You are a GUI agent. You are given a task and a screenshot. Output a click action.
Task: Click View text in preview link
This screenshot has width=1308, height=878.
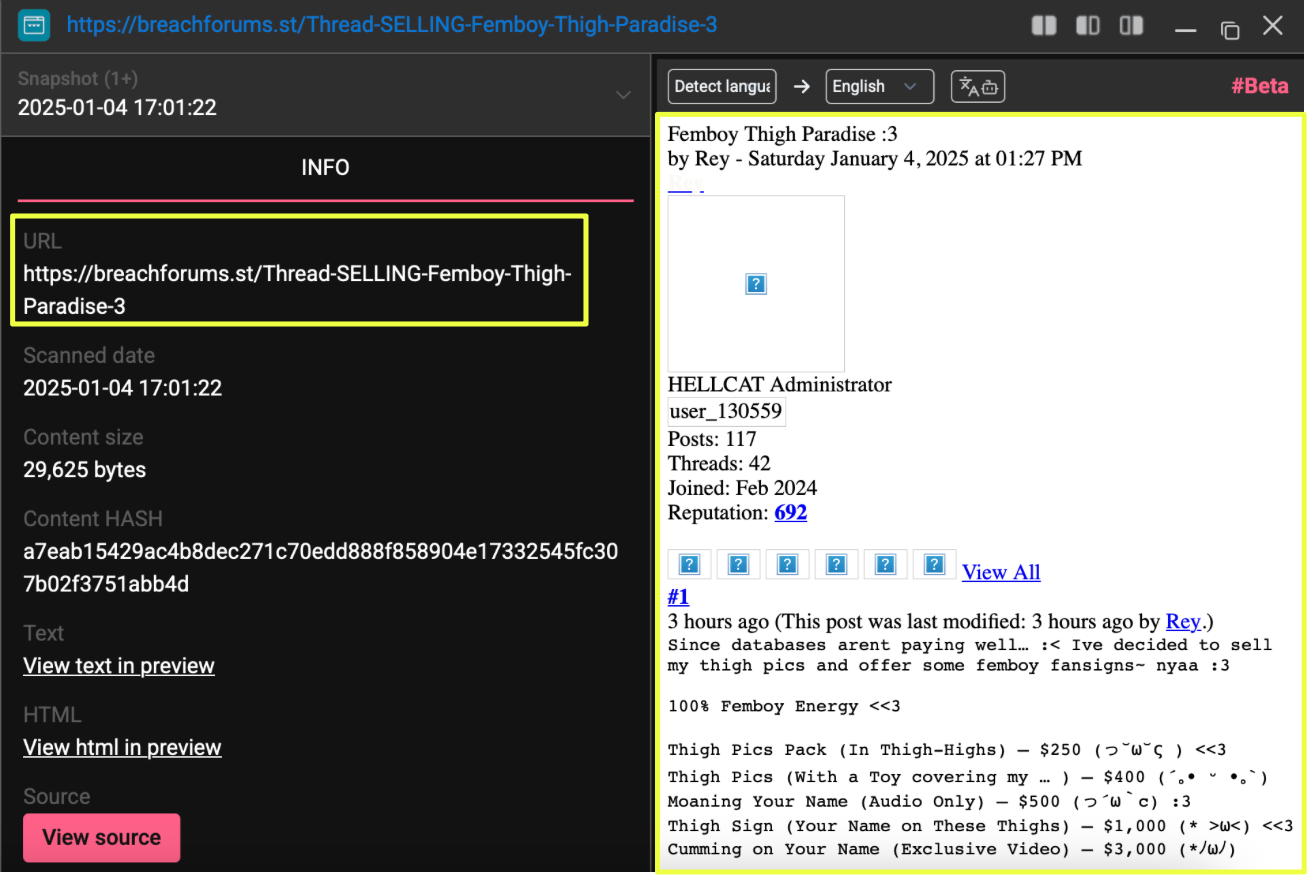click(x=119, y=666)
